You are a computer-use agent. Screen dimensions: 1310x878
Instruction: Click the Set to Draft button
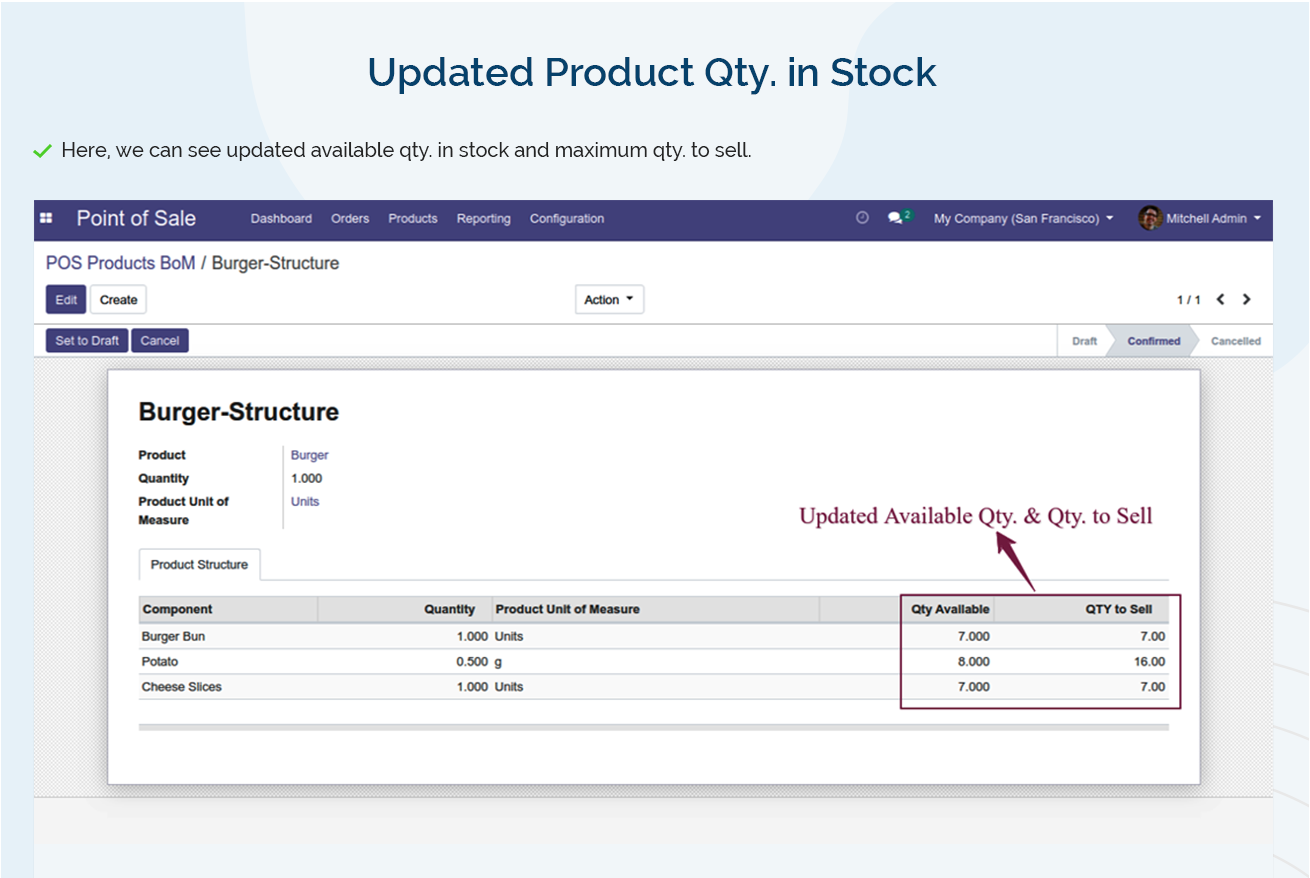coord(87,341)
